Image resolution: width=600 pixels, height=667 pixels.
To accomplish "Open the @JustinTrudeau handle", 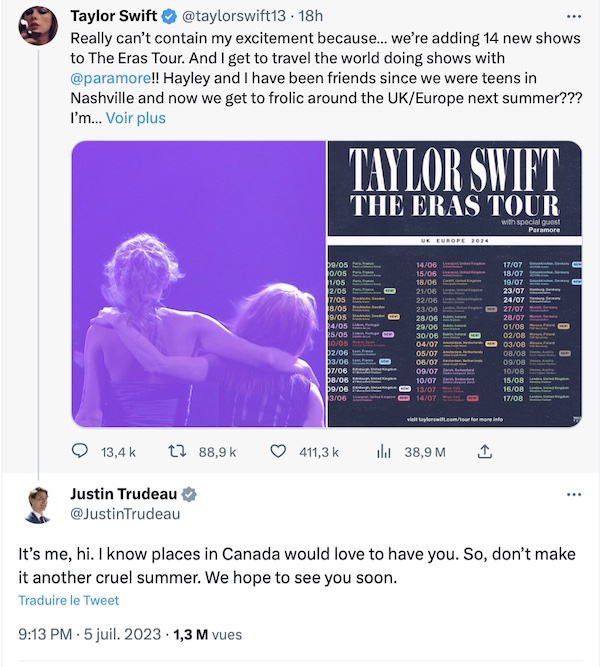I will [x=125, y=514].
